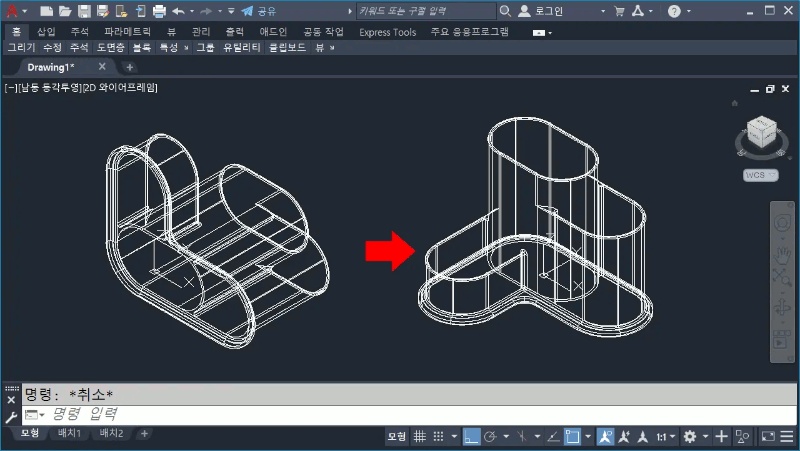Toggle snap mode dotted grid button
Viewport: 800px width, 451px height.
tap(440, 437)
